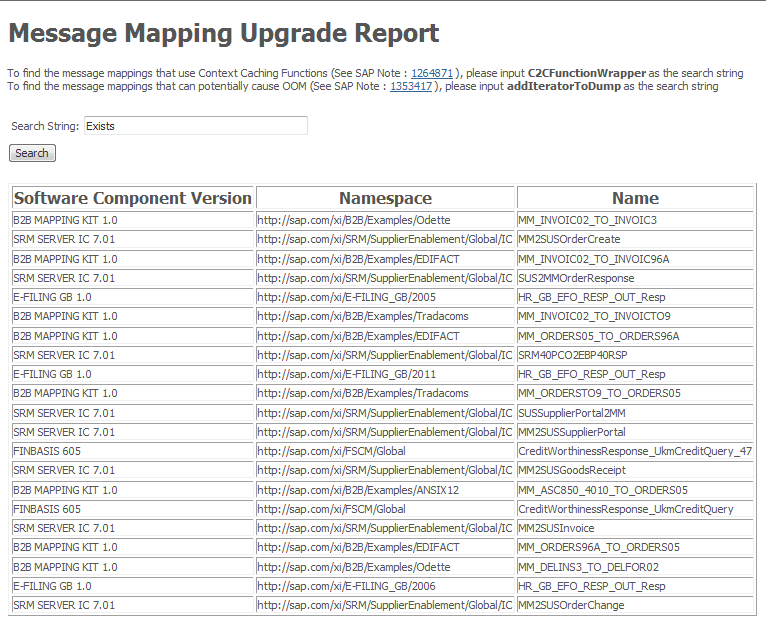Screen dimensions: 766x627
Task: Click CreditWorthinessResponse_UkmCreditQuery_47 name cell
Action: 635,451
